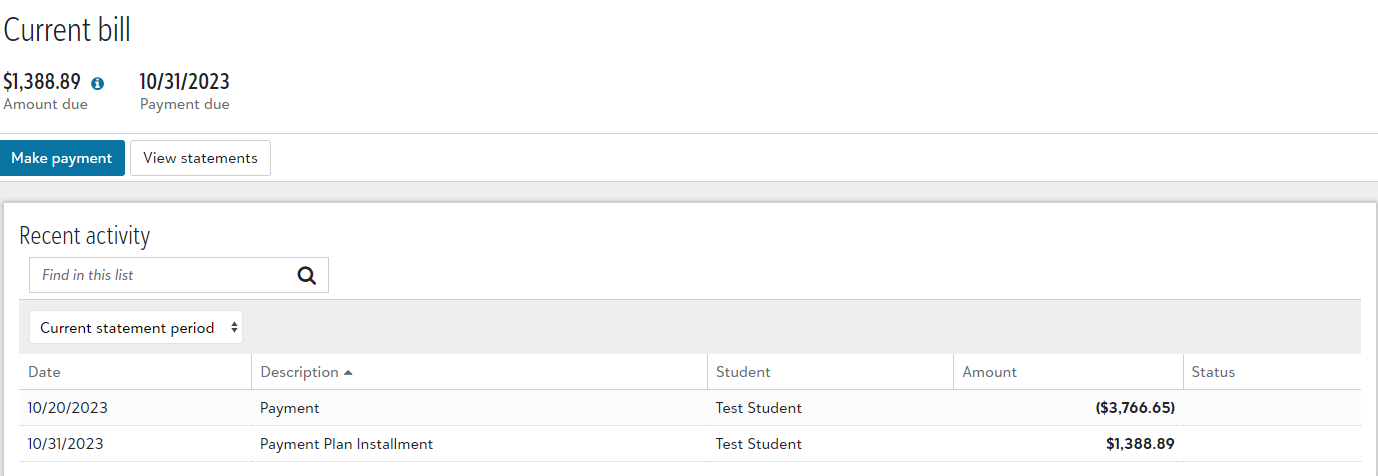This screenshot has width=1378, height=476.
Task: Sort by the Status column header
Action: click(1213, 372)
